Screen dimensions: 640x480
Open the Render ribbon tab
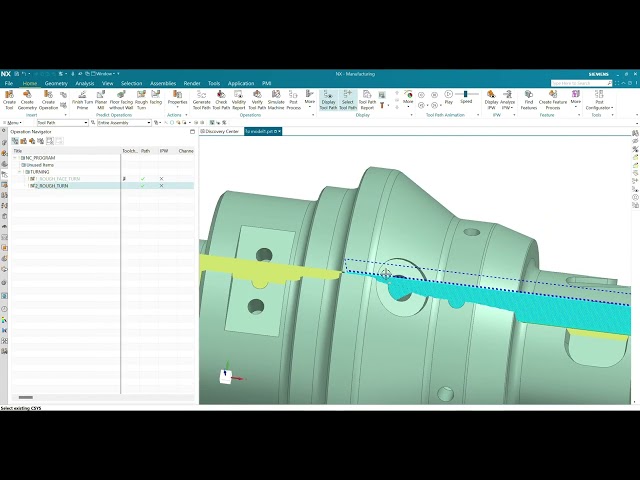192,83
